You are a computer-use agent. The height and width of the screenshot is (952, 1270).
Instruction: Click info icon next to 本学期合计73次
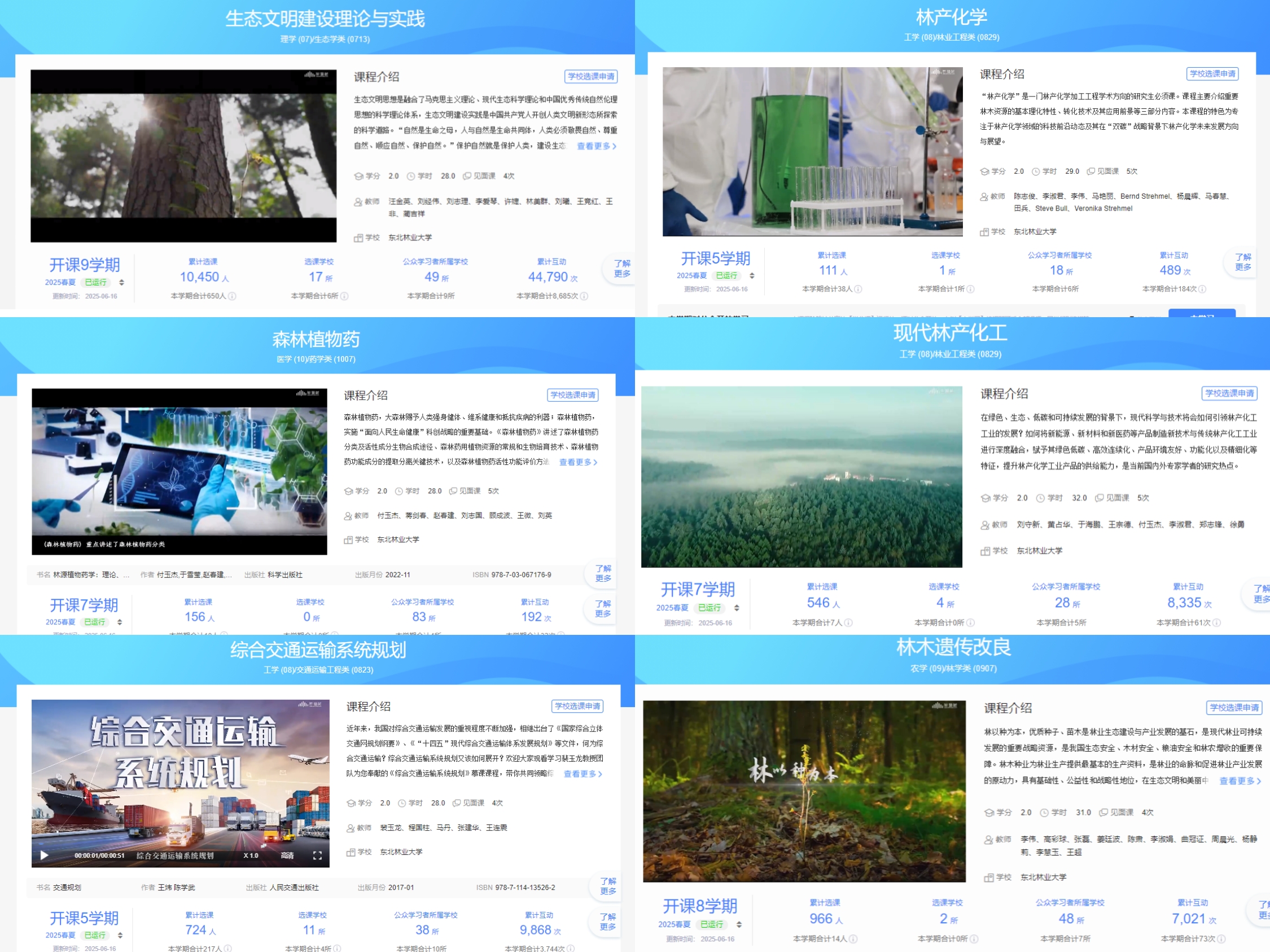coord(1221,939)
